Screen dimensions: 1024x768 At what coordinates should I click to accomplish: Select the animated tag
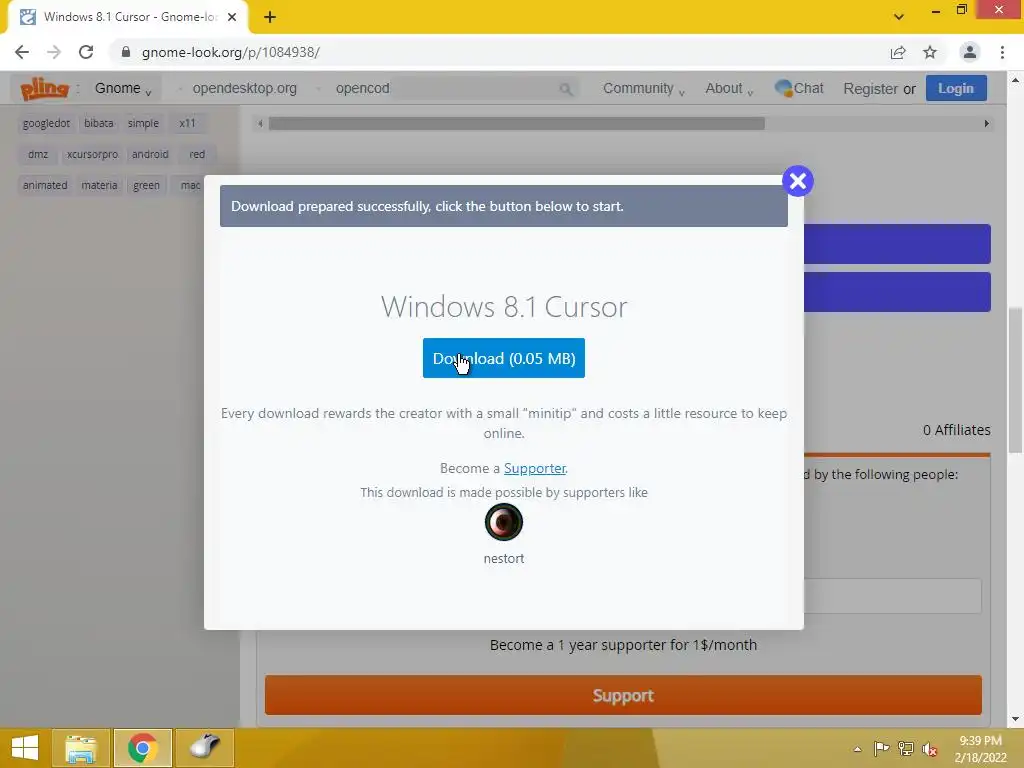(x=45, y=185)
